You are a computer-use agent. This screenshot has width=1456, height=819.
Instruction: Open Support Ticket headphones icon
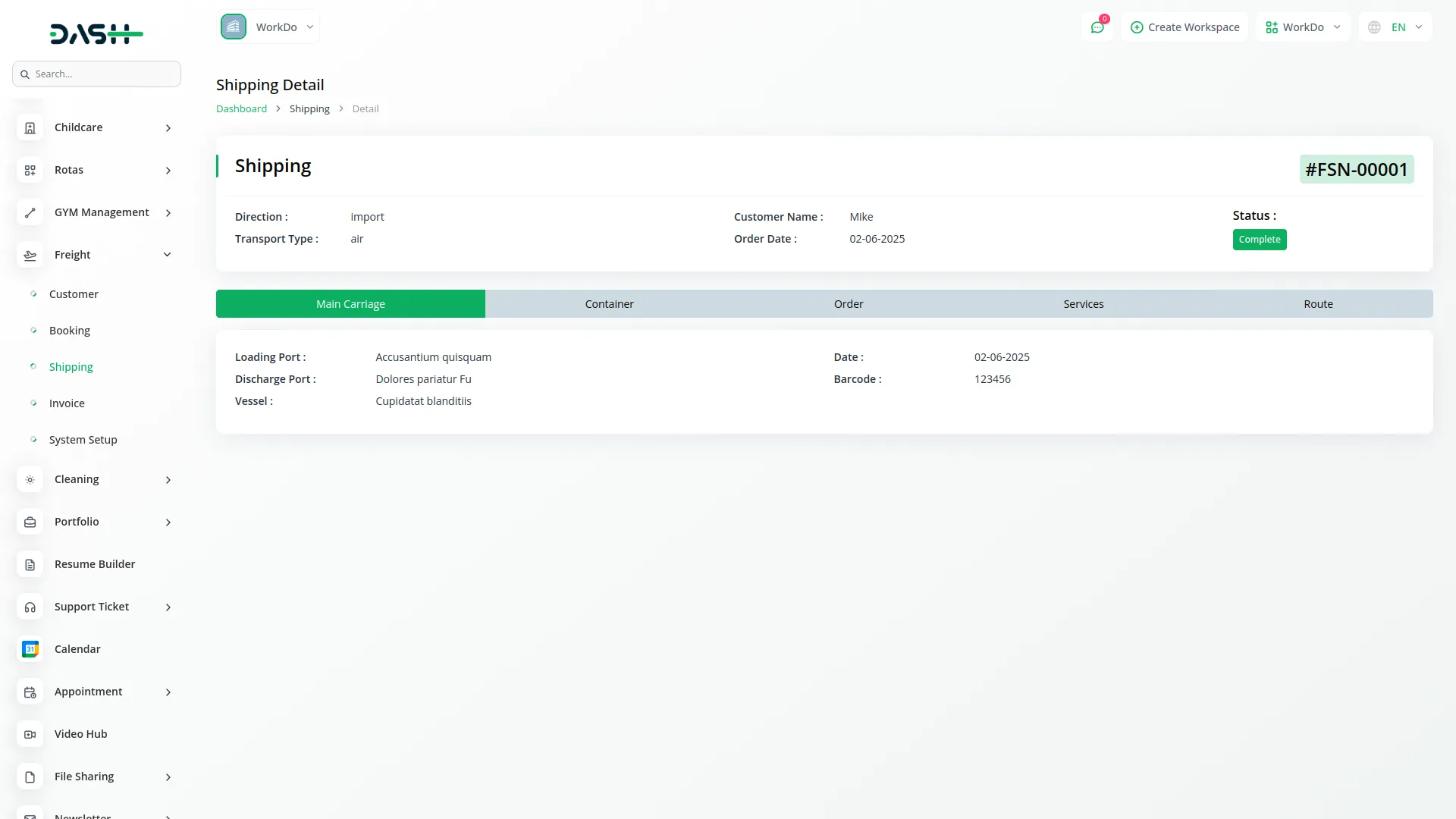pos(30,607)
